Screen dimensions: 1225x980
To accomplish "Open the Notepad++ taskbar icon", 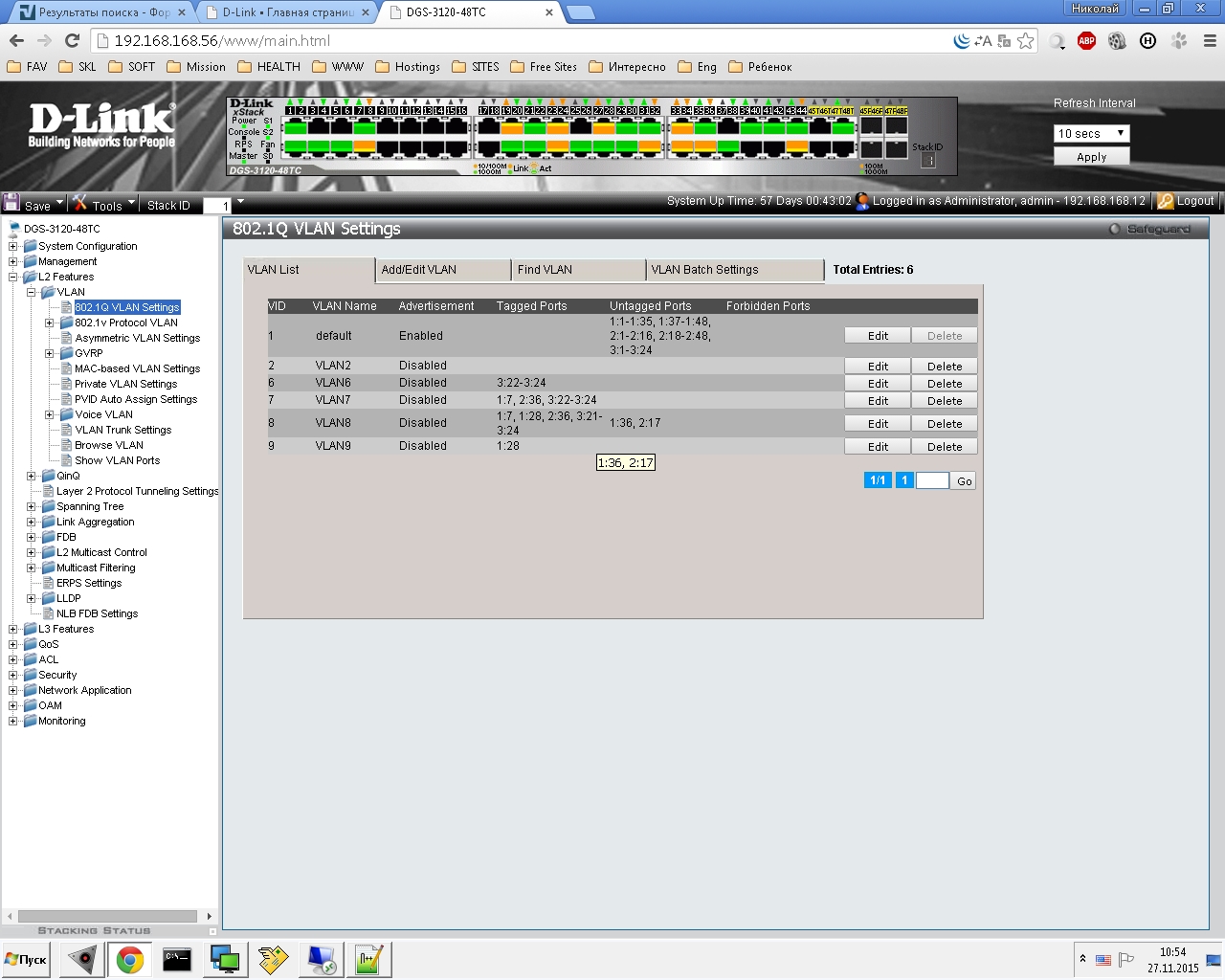I will (x=368, y=959).
